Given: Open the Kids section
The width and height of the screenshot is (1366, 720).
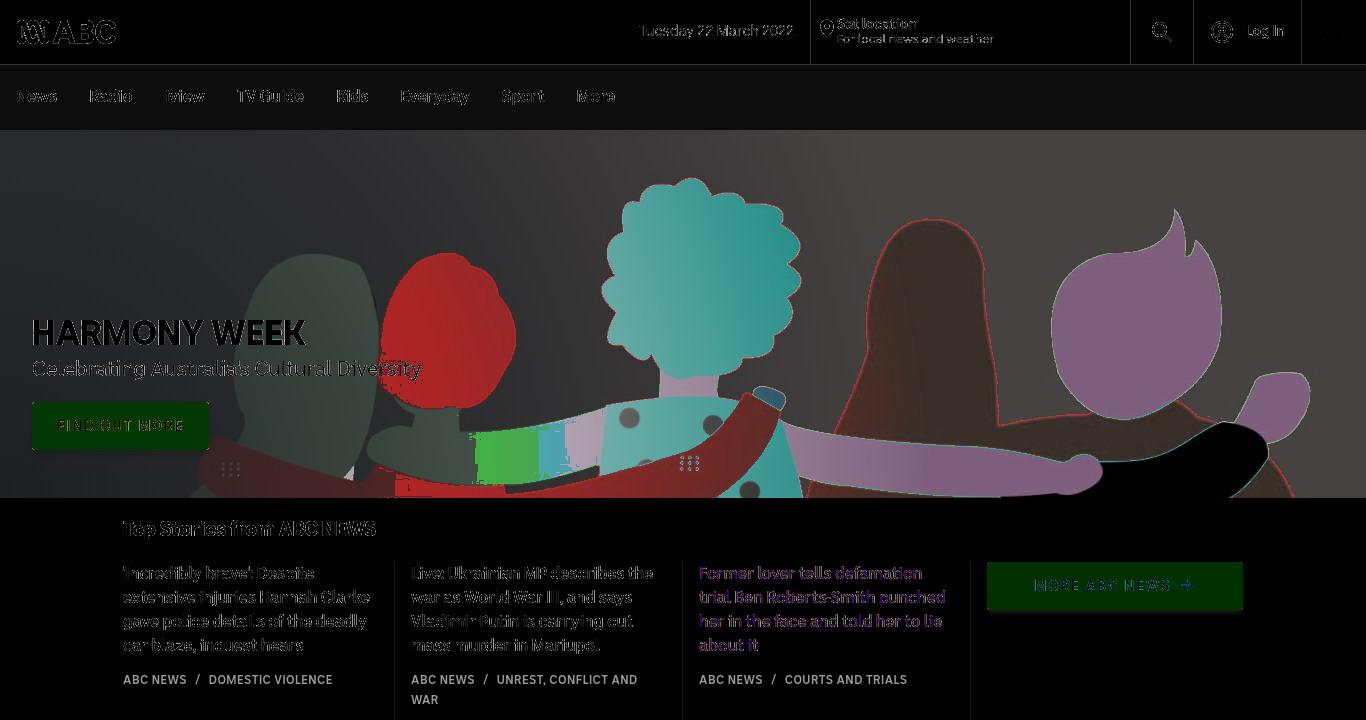Looking at the screenshot, I should pos(352,96).
